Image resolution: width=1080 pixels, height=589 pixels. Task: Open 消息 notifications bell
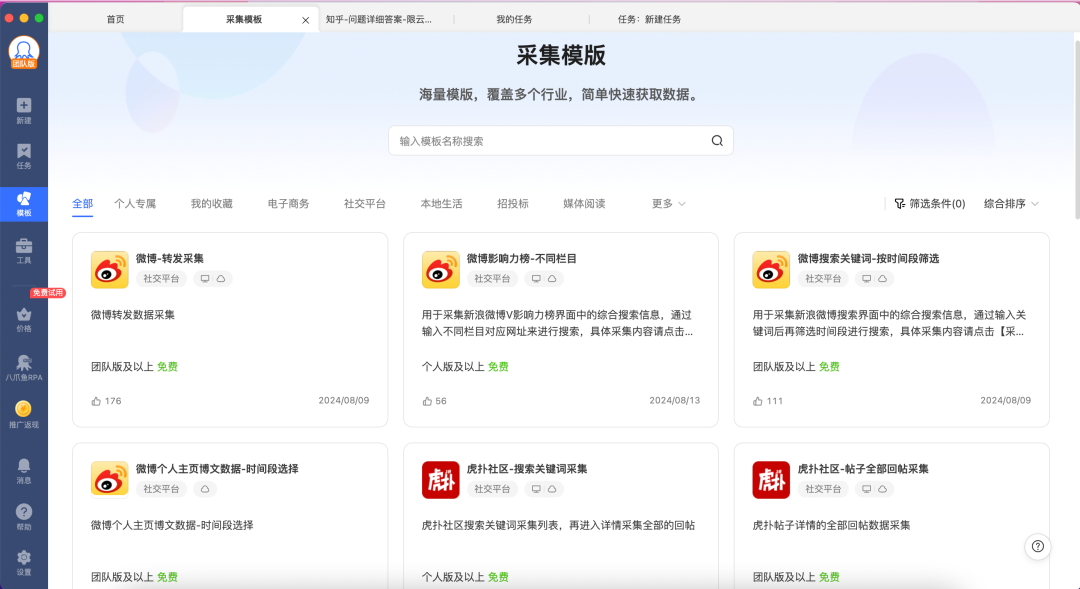[x=23, y=471]
